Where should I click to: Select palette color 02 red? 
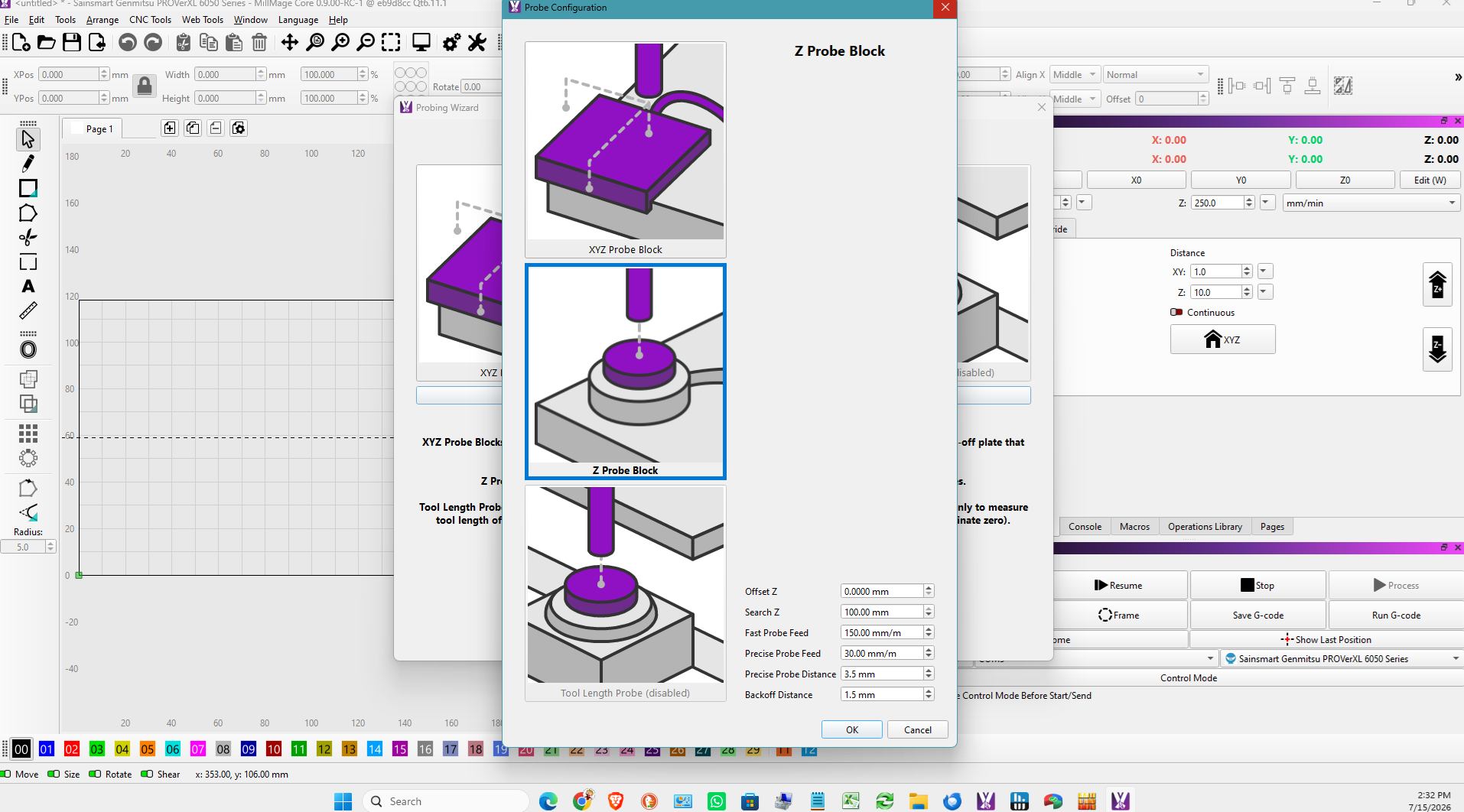point(72,749)
